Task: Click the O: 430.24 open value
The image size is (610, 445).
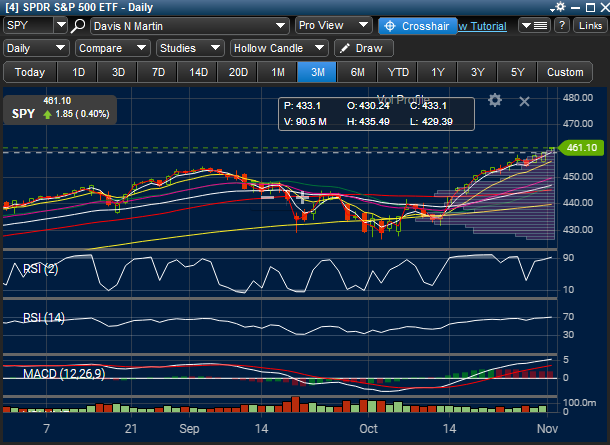Action: click(x=368, y=106)
